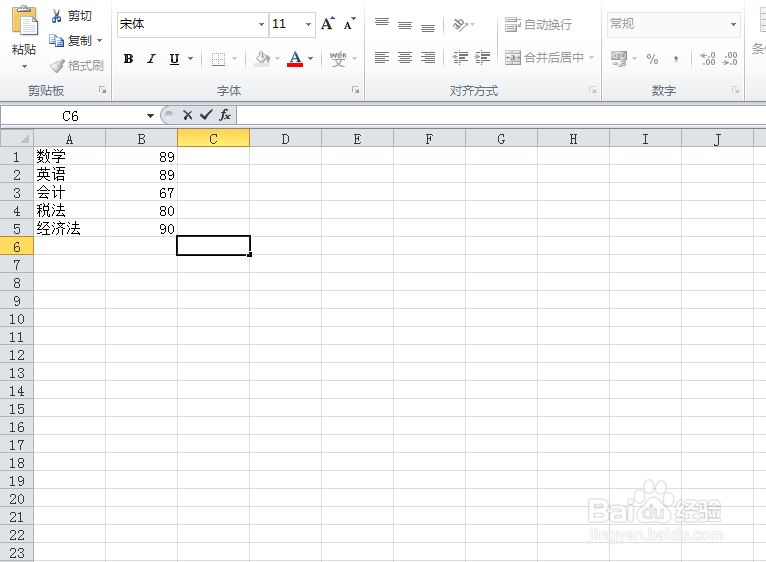
Task: Confirm entry with checkmark icon
Action: [206, 115]
